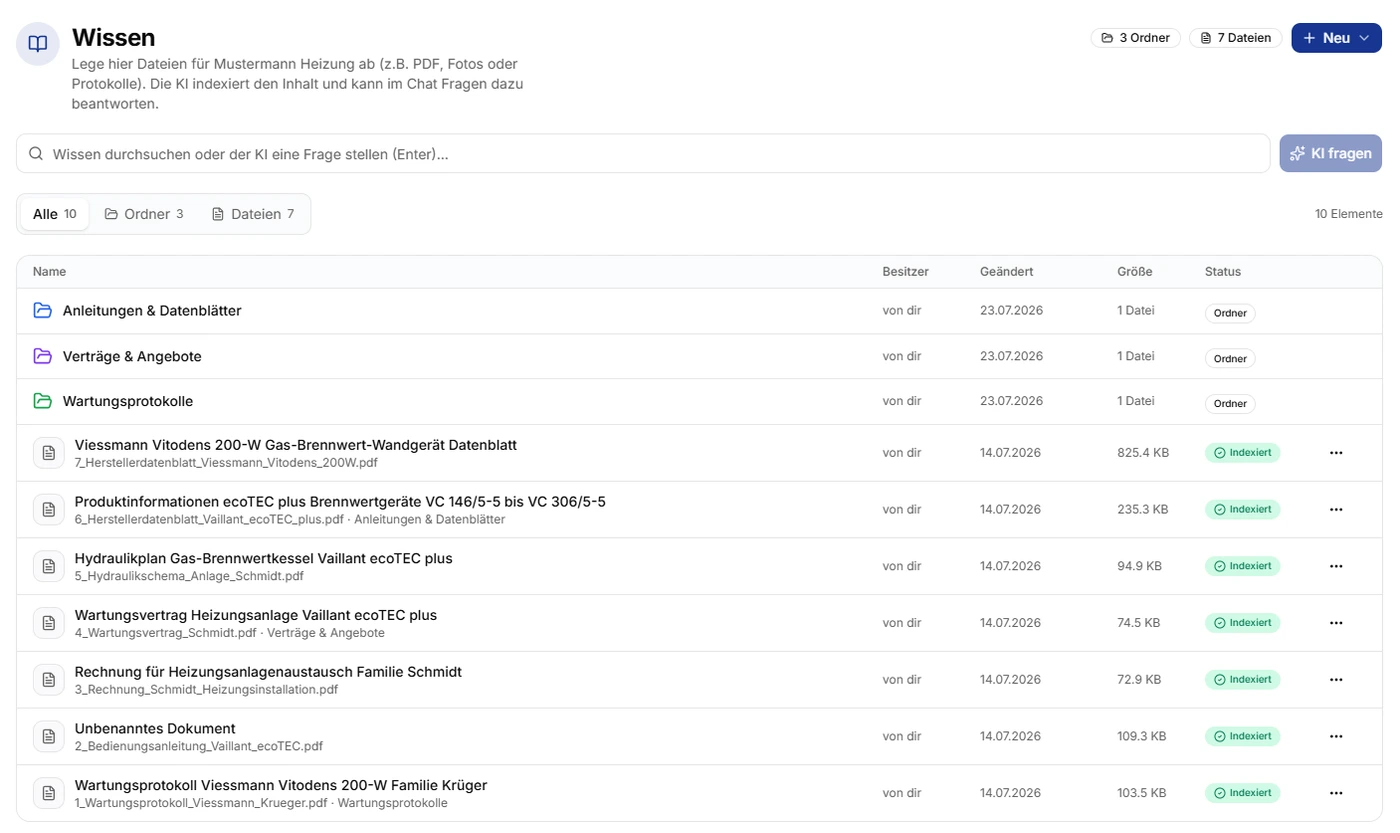Click the document icon for Wartungsvertrag Heizungsanlage
Image resolution: width=1400 pixels, height=833 pixels.
click(48, 623)
